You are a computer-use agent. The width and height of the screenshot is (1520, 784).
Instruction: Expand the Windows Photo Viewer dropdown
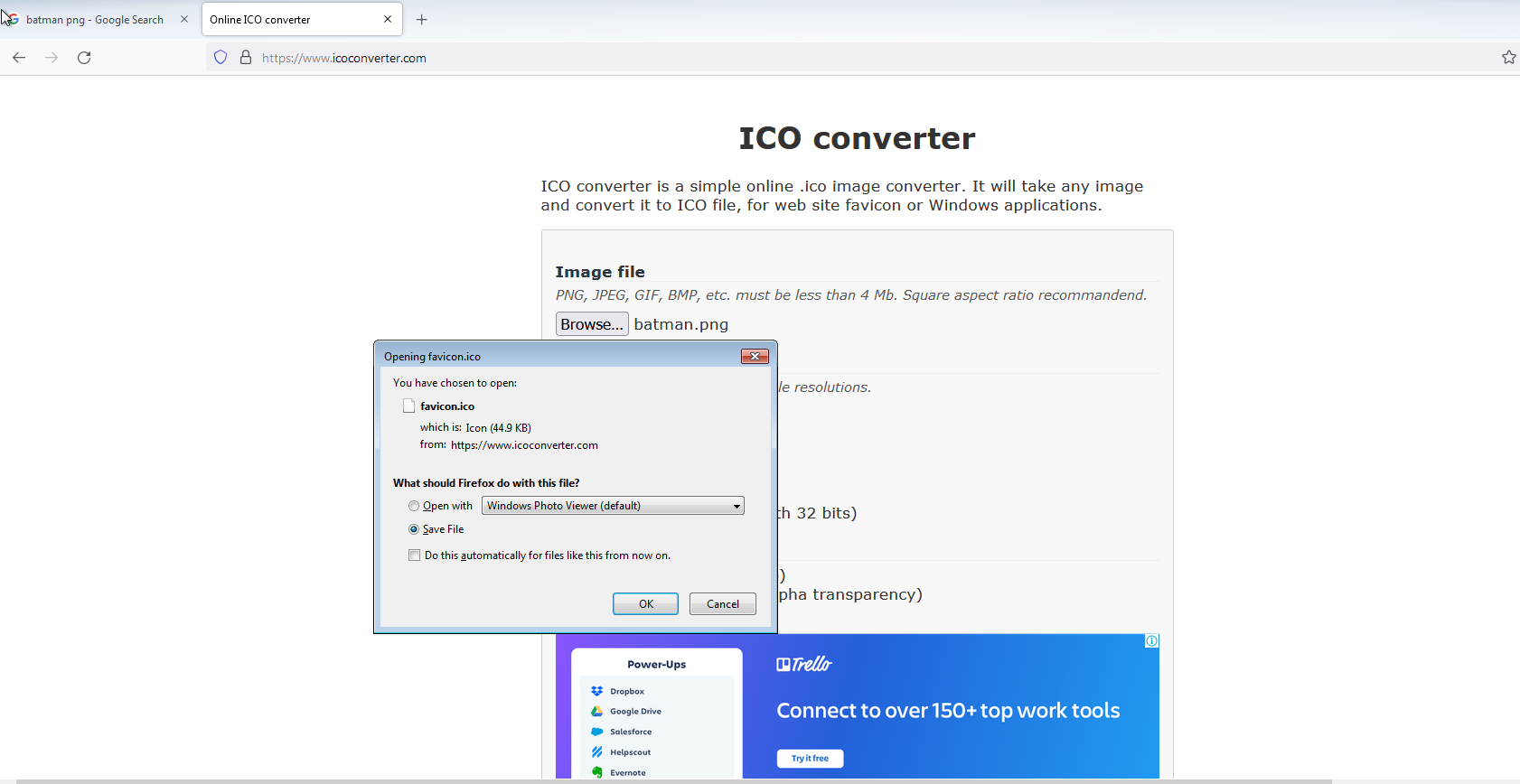(613, 506)
